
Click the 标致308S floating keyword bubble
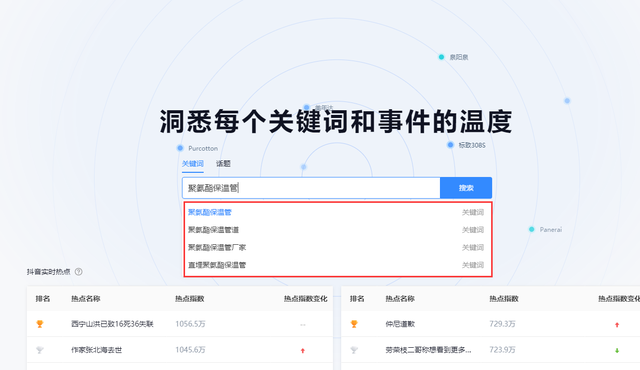[x=467, y=145]
